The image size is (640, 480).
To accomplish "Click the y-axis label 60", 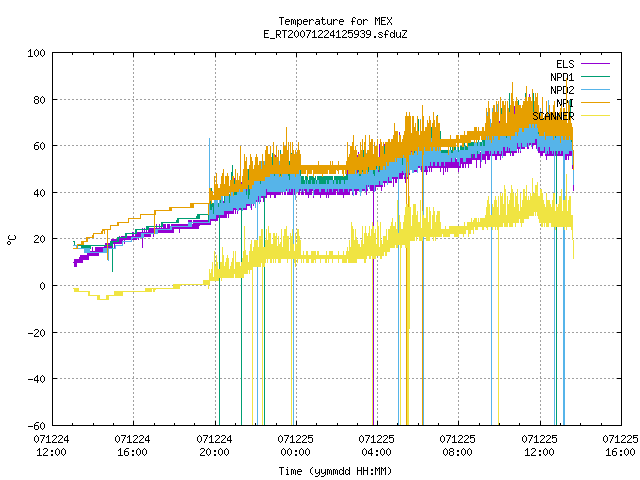I will [x=39, y=146].
